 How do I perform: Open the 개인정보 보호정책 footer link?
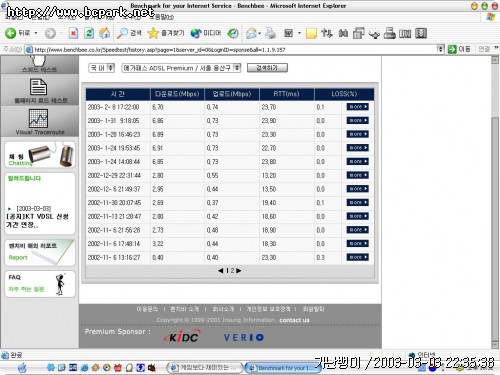pos(268,309)
